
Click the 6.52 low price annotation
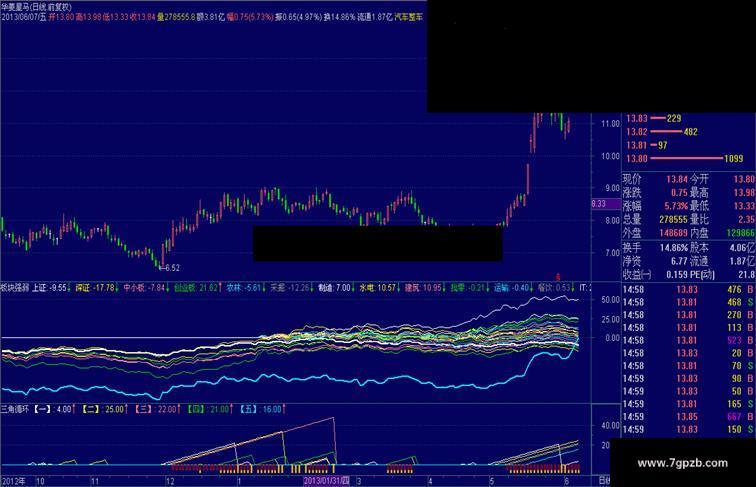click(171, 268)
